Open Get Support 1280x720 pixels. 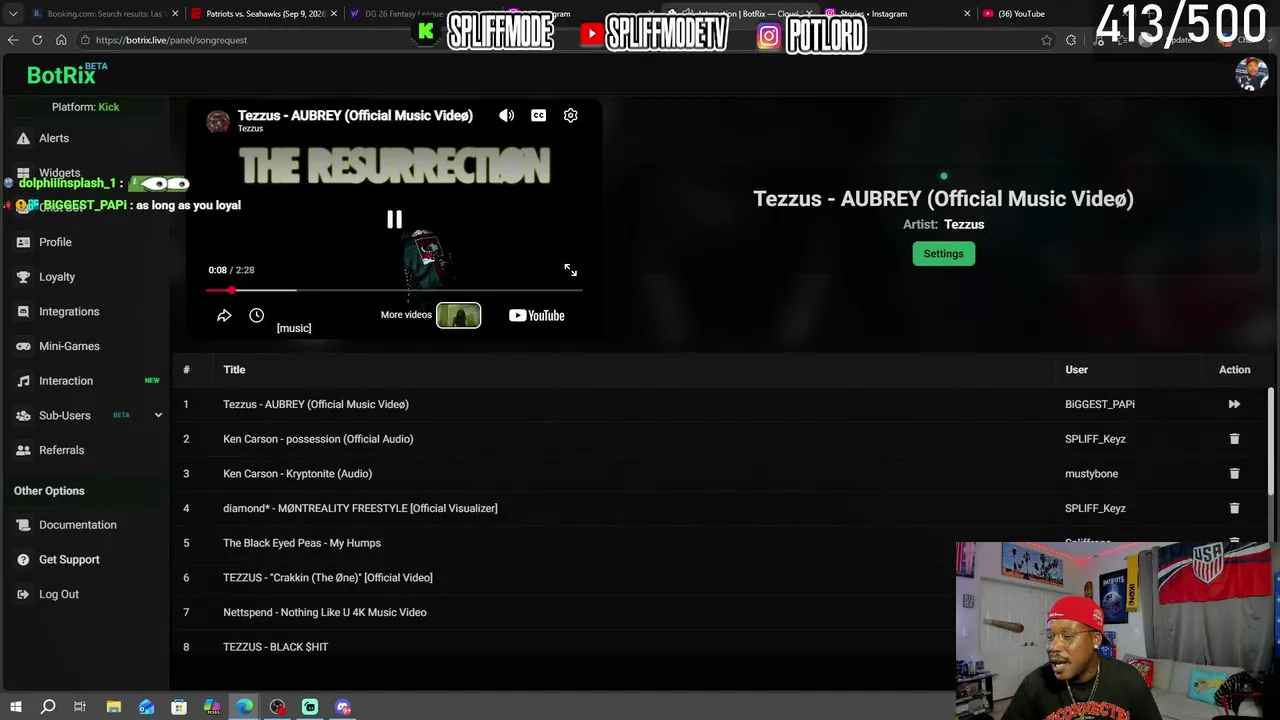pyautogui.click(x=69, y=560)
